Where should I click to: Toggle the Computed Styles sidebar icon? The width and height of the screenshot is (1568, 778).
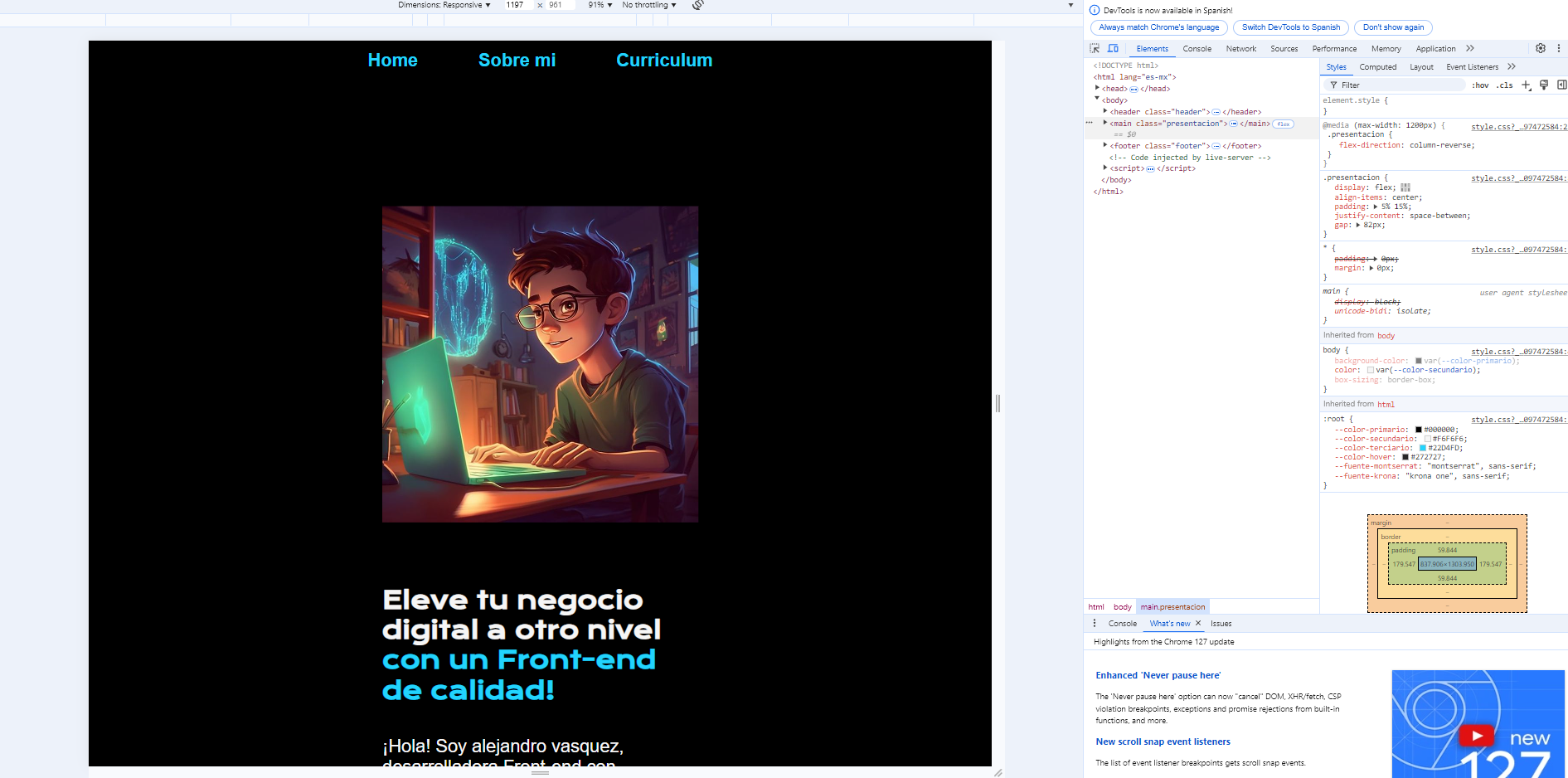pos(1561,85)
